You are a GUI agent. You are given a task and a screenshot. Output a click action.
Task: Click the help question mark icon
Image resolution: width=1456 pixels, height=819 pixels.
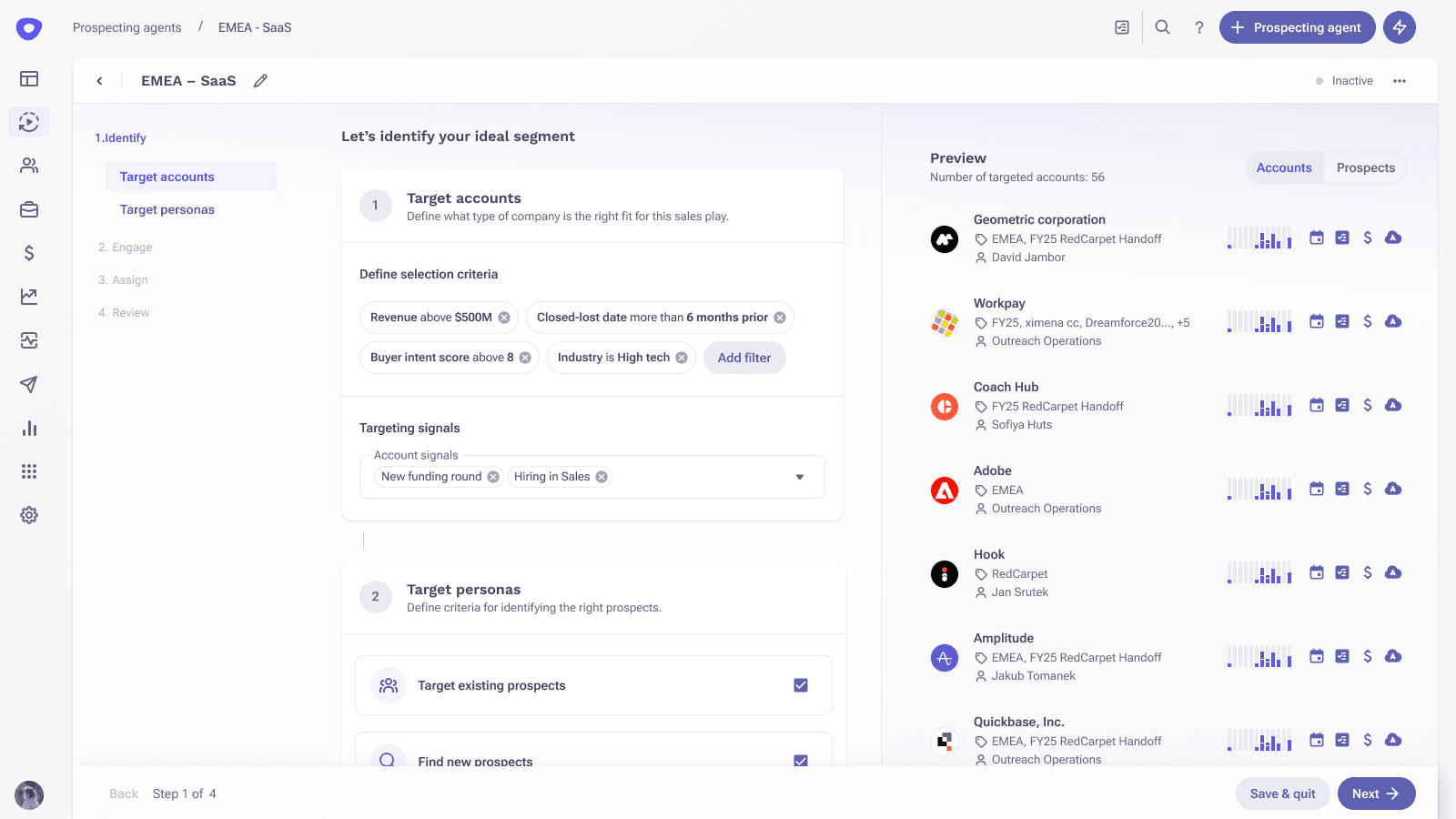click(1198, 27)
